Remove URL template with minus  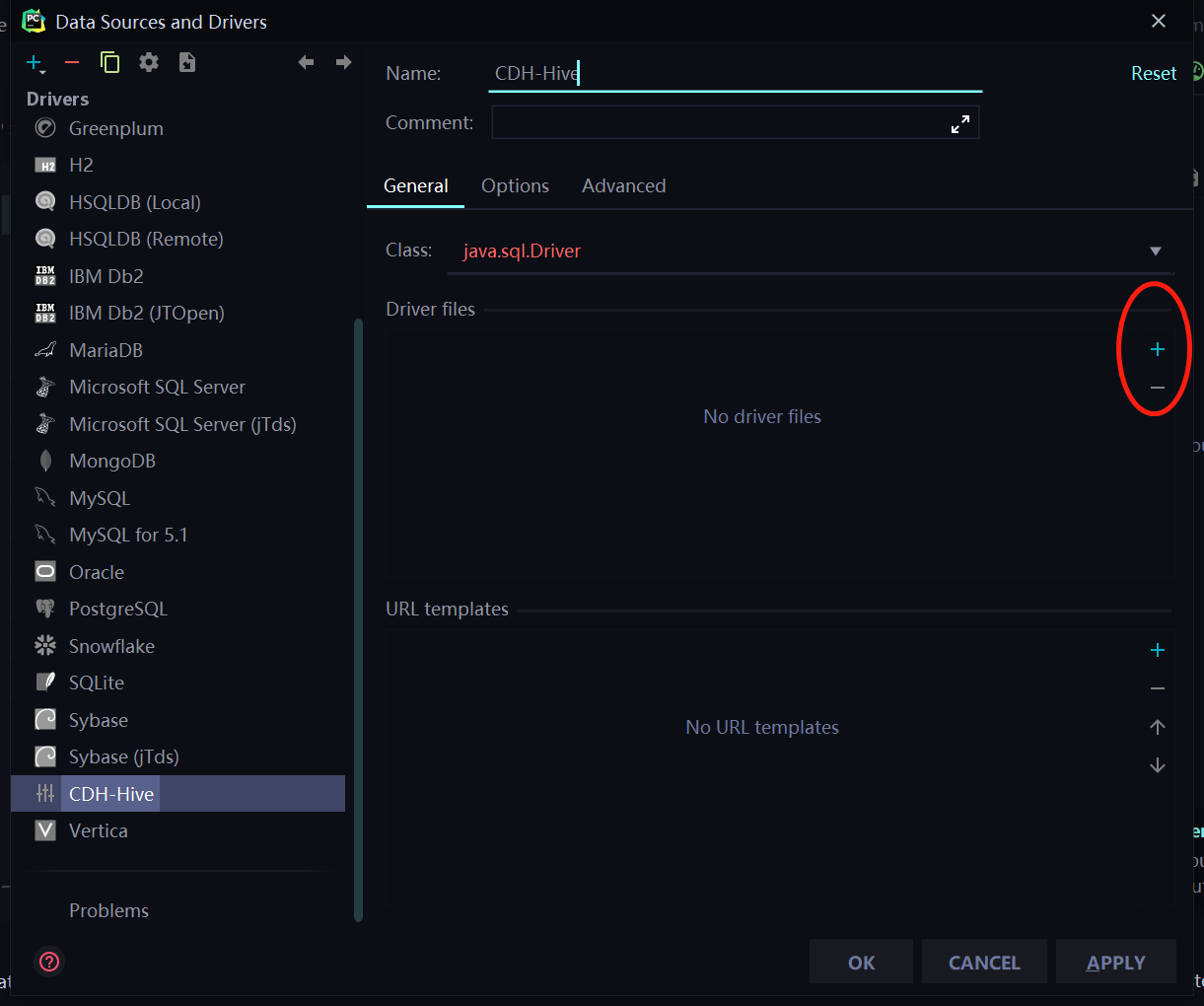(x=1158, y=688)
